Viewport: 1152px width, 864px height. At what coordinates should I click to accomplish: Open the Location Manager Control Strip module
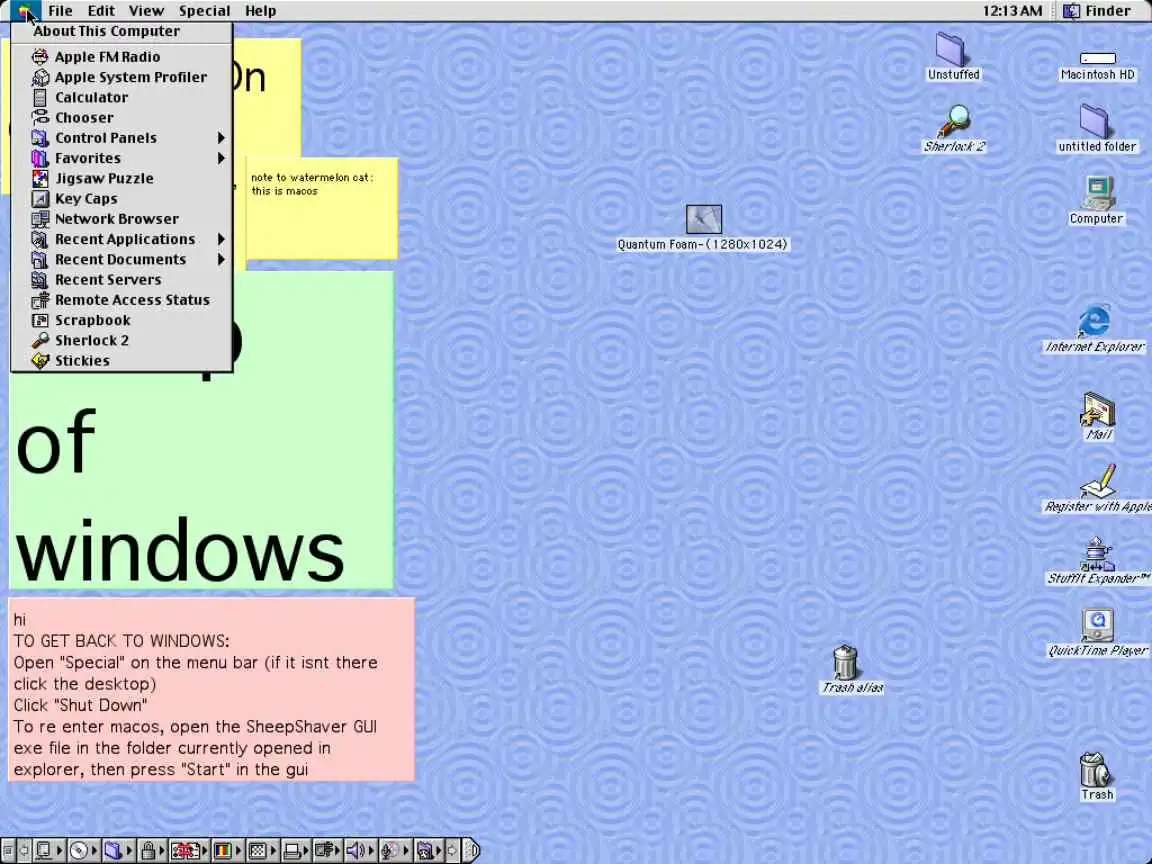tap(190, 851)
